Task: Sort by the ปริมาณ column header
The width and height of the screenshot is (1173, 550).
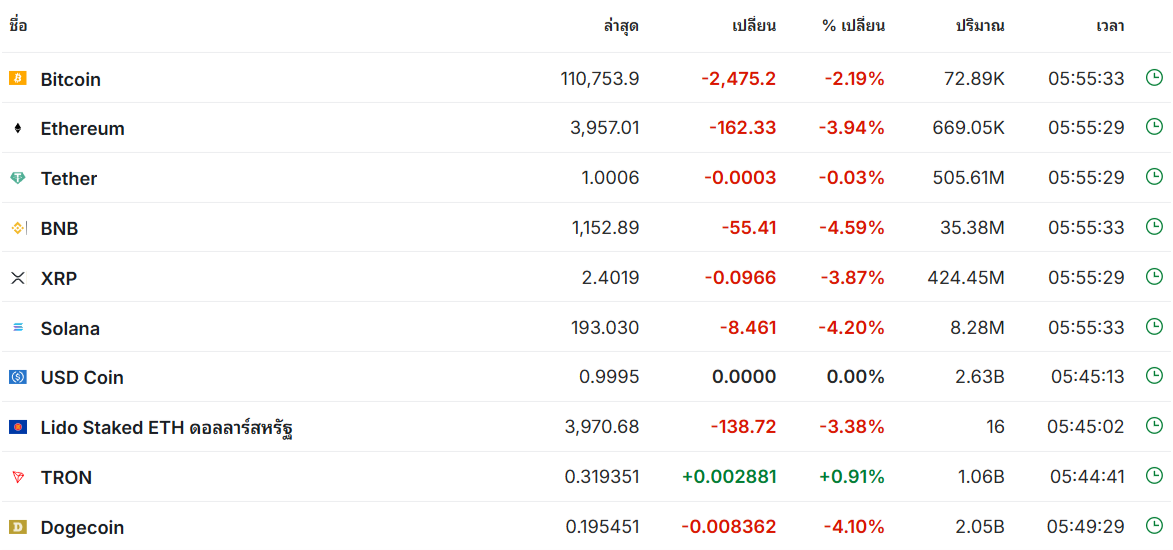Action: (x=980, y=26)
